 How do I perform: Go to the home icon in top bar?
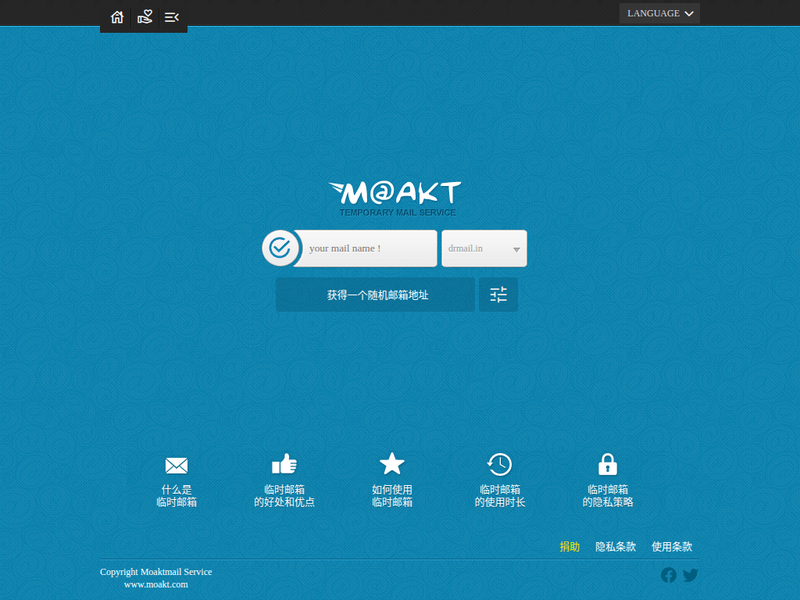pos(117,17)
